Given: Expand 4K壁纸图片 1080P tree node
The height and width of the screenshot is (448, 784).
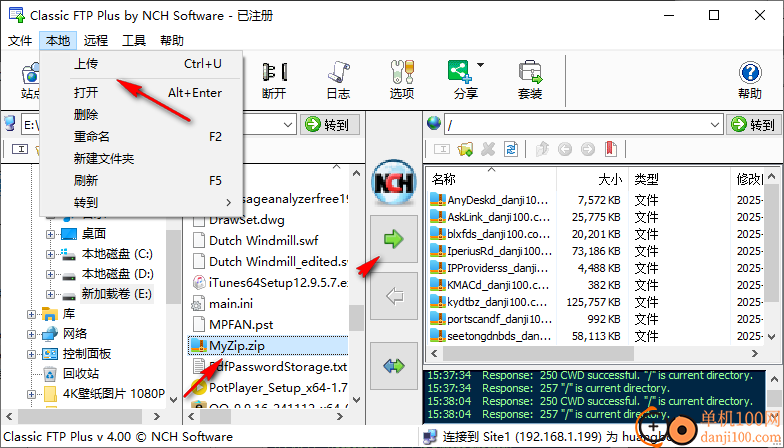Looking at the screenshot, I should tap(32, 394).
